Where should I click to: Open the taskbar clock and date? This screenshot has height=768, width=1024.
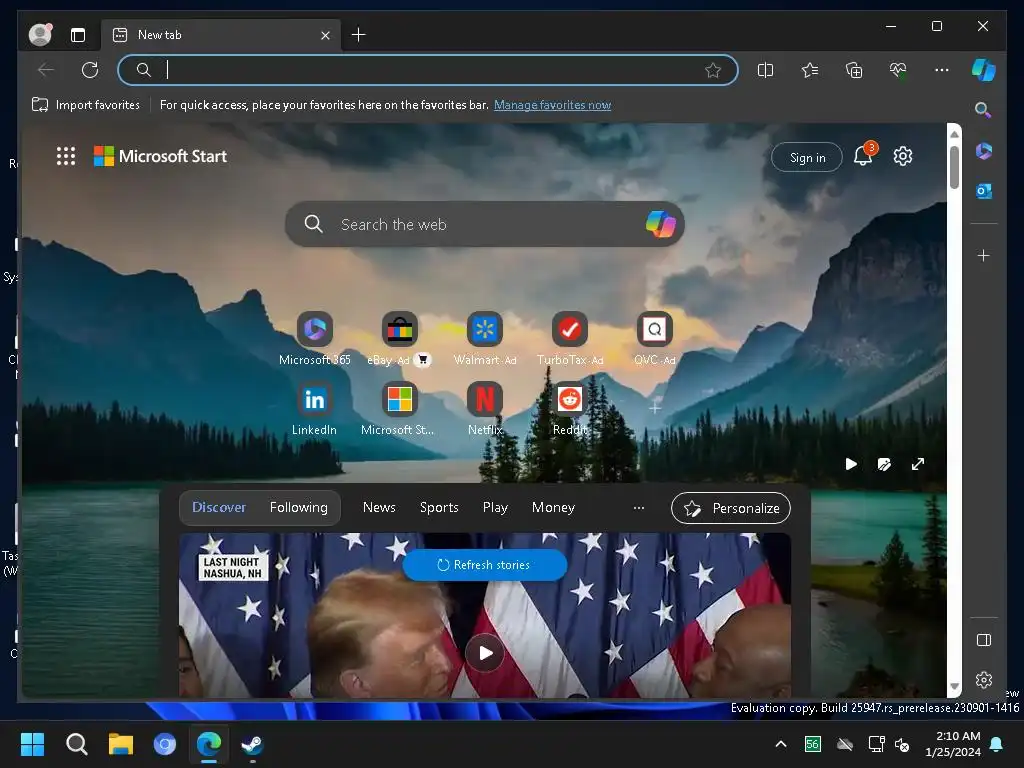click(x=953, y=744)
